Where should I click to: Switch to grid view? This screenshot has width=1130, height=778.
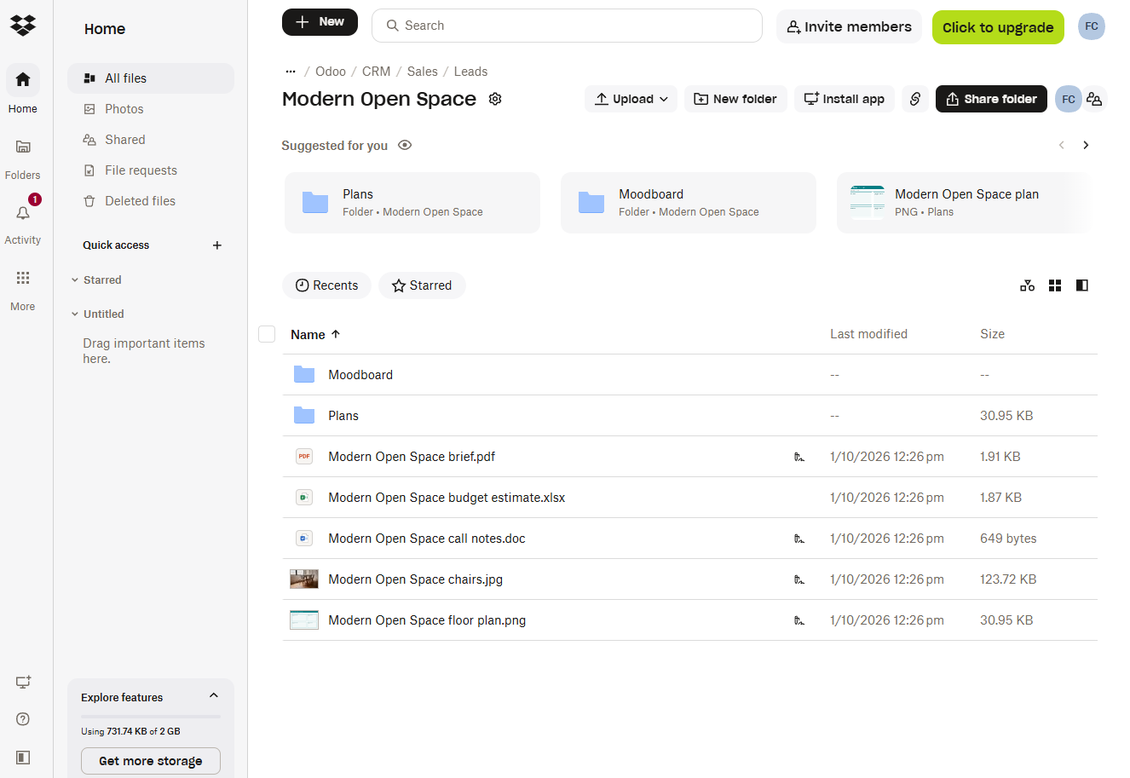pyautogui.click(x=1055, y=286)
